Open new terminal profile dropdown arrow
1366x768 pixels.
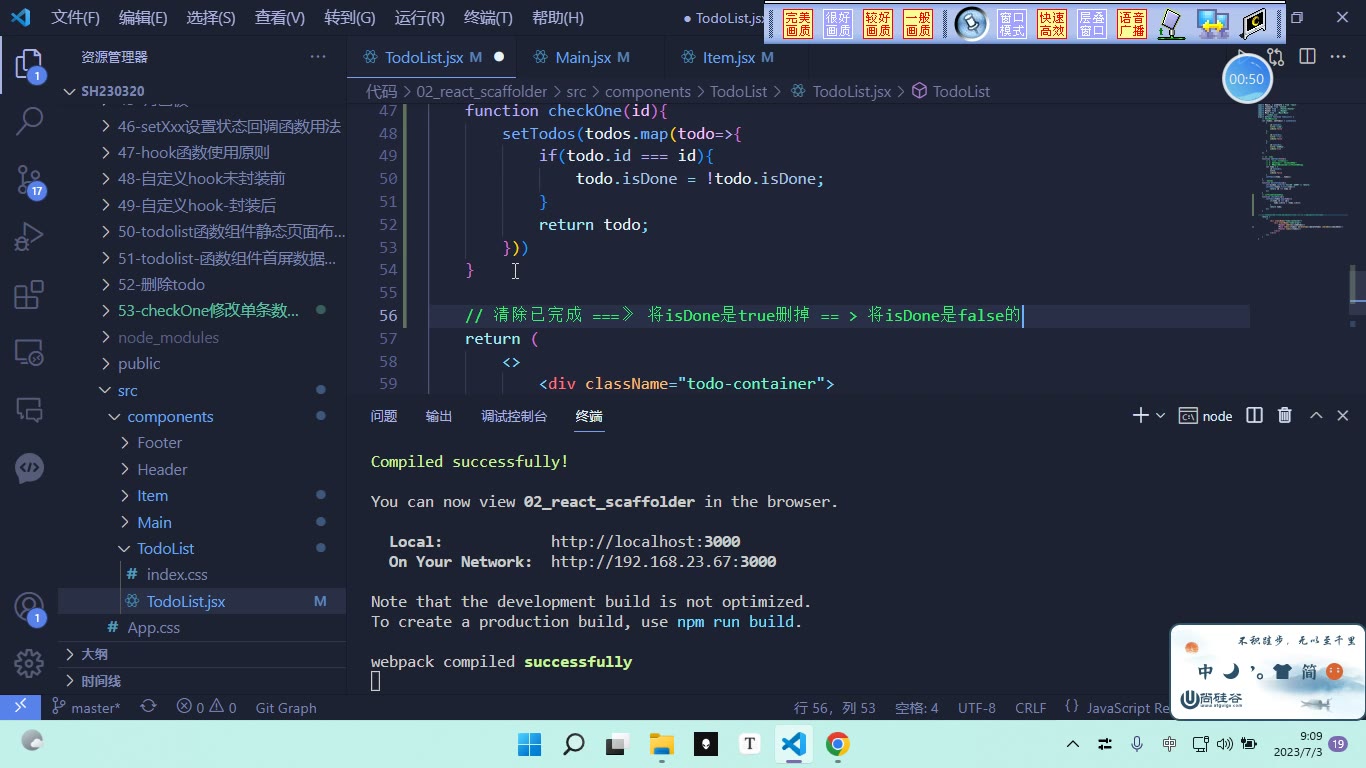pos(1161,416)
